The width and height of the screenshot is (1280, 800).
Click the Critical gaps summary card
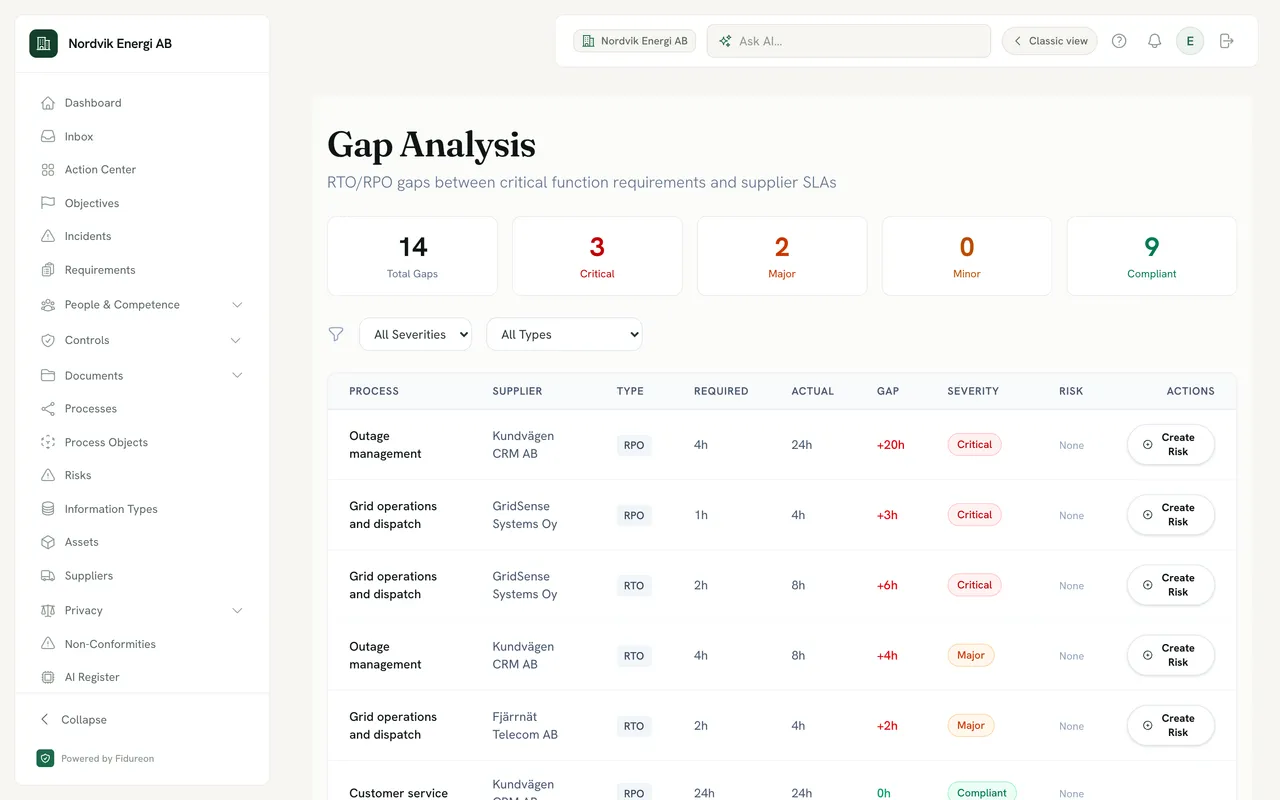(x=597, y=256)
